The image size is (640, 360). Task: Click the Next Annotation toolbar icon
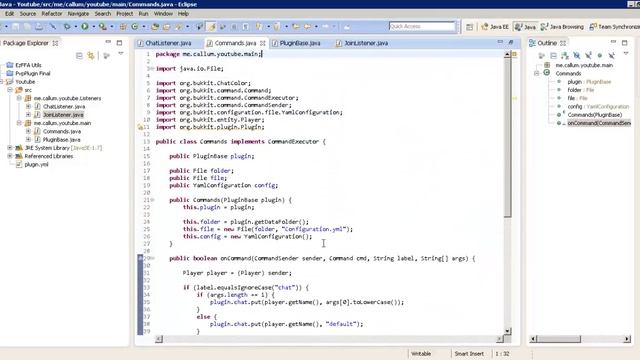point(259,27)
